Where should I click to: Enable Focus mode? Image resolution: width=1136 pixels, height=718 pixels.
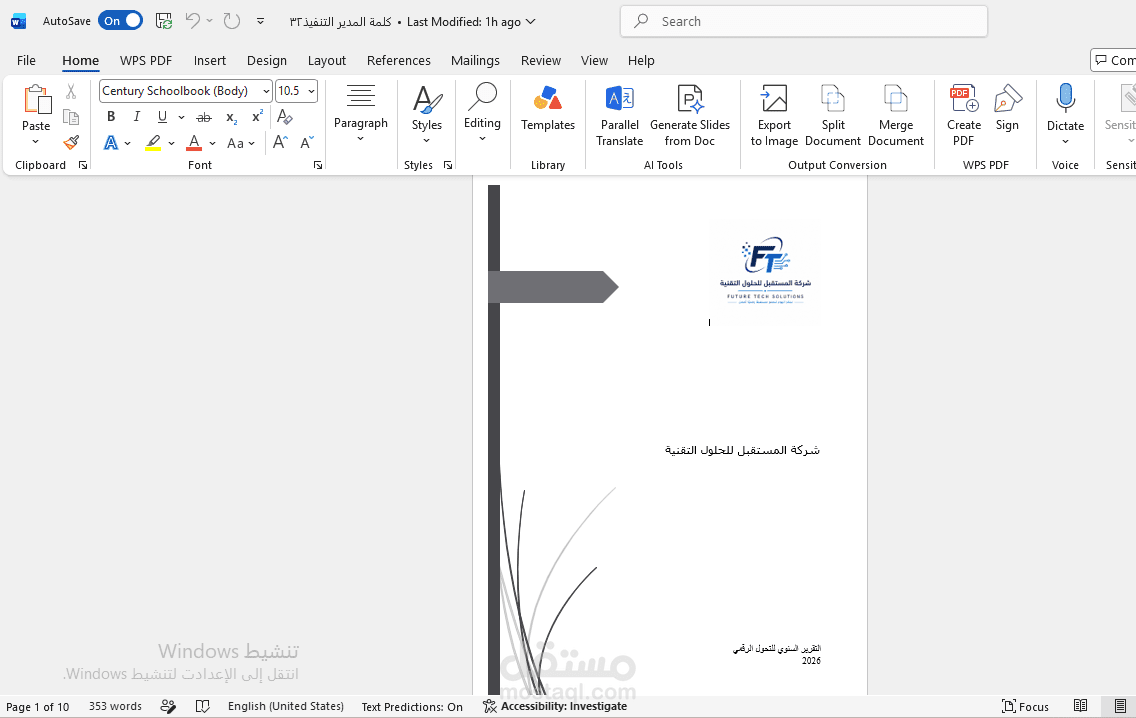click(x=1025, y=706)
